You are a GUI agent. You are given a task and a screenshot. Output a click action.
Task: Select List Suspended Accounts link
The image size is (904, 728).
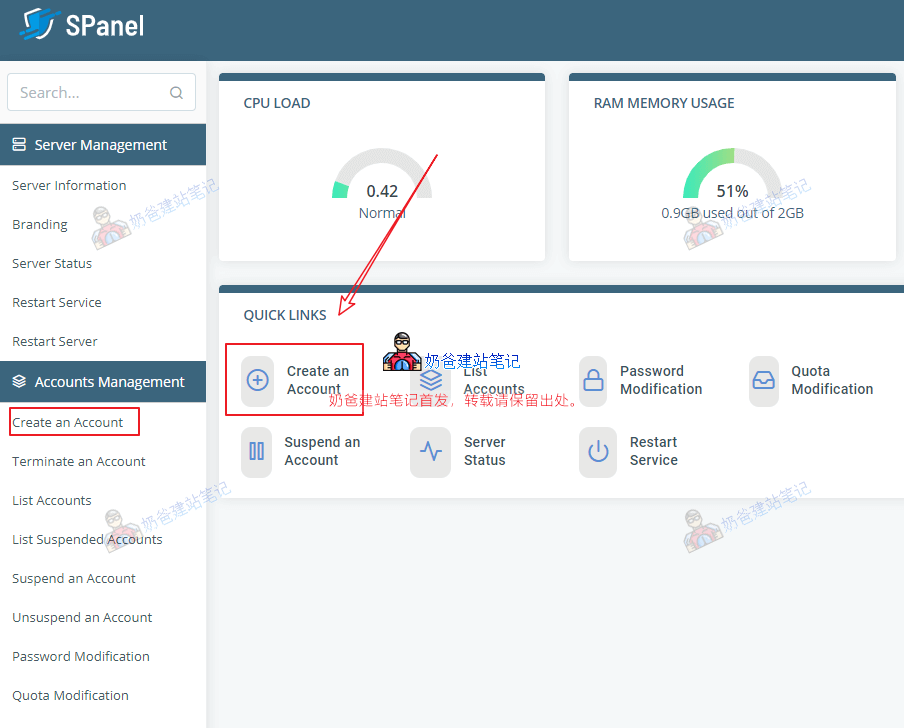click(x=87, y=540)
